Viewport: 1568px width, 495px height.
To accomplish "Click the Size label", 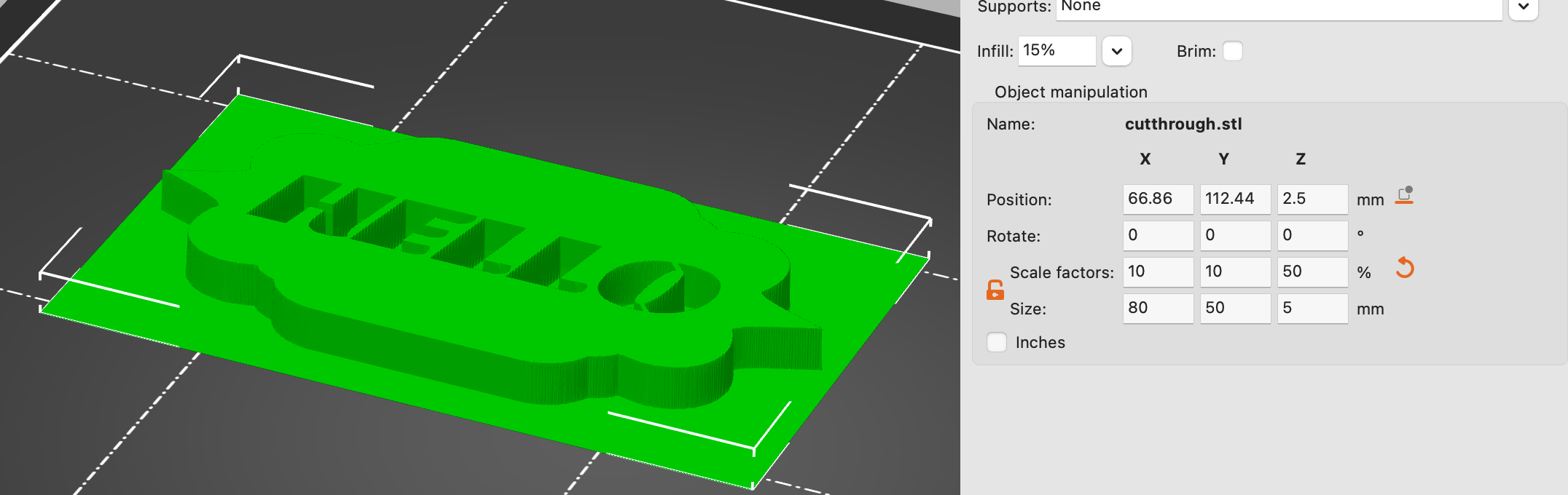I will click(x=1028, y=309).
